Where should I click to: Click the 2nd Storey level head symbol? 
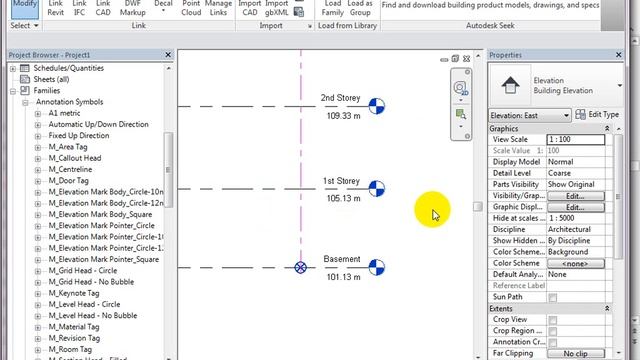tap(376, 106)
